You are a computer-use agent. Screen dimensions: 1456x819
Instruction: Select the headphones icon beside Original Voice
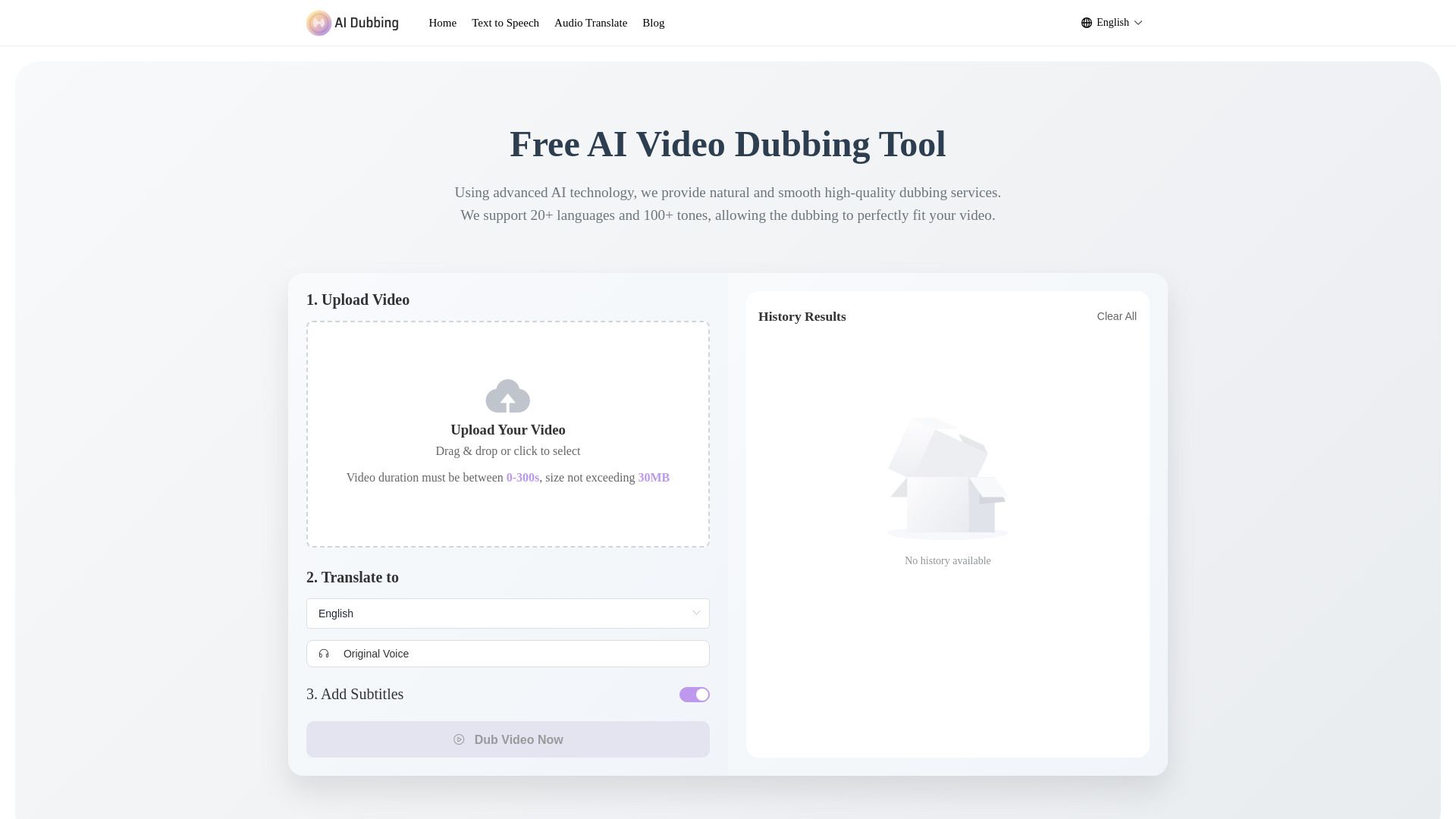coord(324,653)
